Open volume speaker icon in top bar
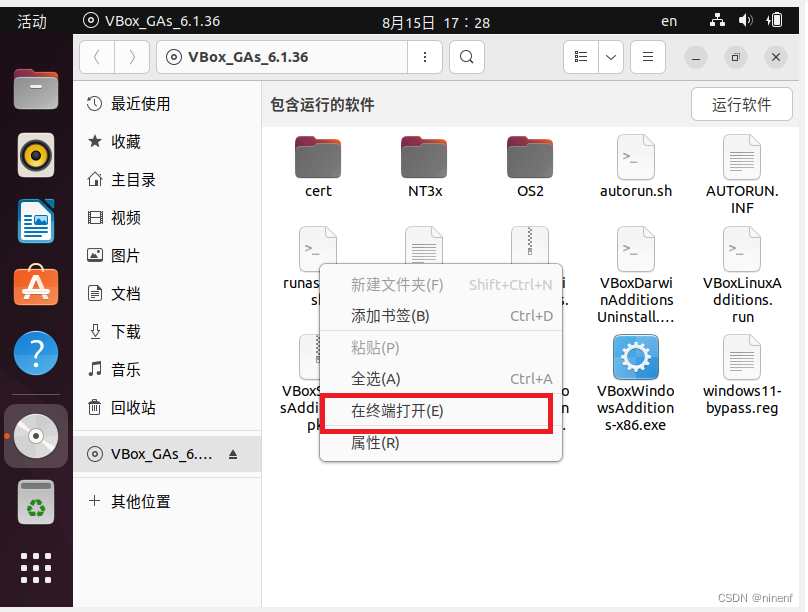The height and width of the screenshot is (612, 808). tap(745, 21)
